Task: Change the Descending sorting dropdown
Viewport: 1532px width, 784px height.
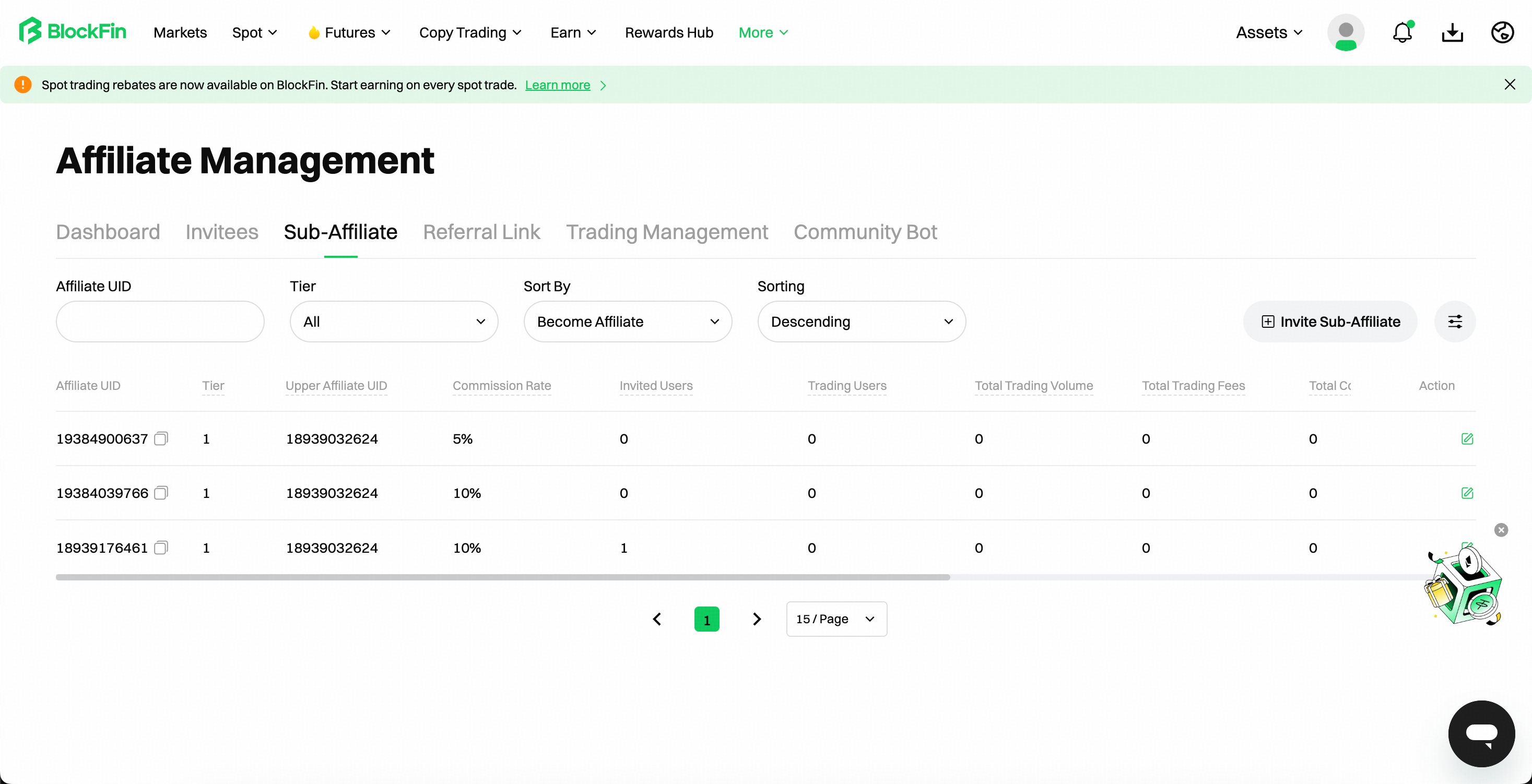Action: pos(861,322)
